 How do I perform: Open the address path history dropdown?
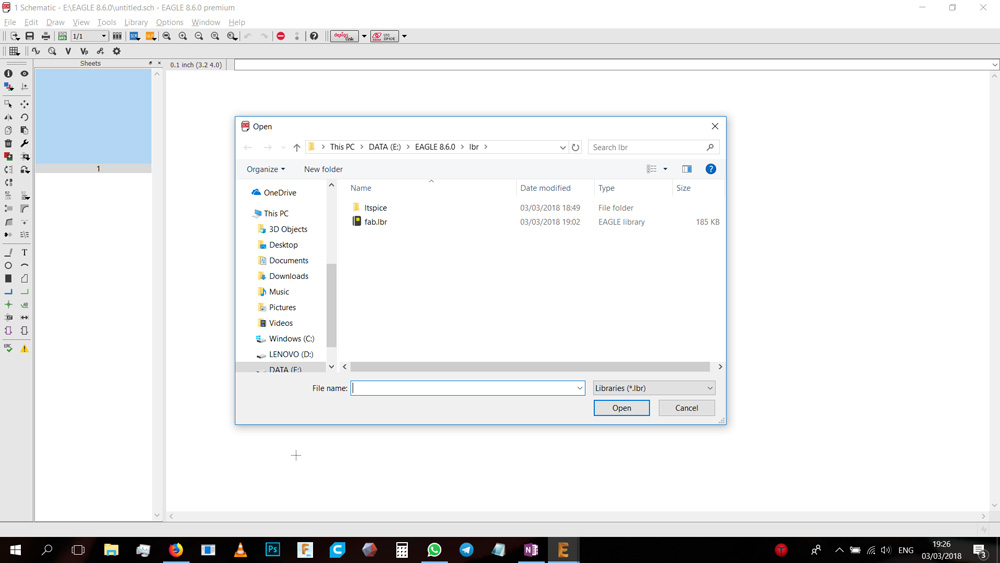[562, 147]
